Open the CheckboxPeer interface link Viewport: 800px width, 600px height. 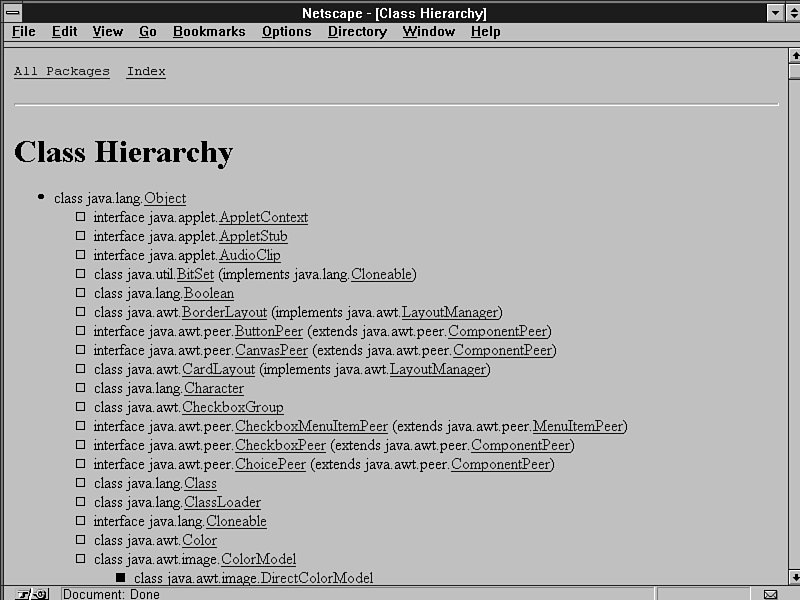280,445
